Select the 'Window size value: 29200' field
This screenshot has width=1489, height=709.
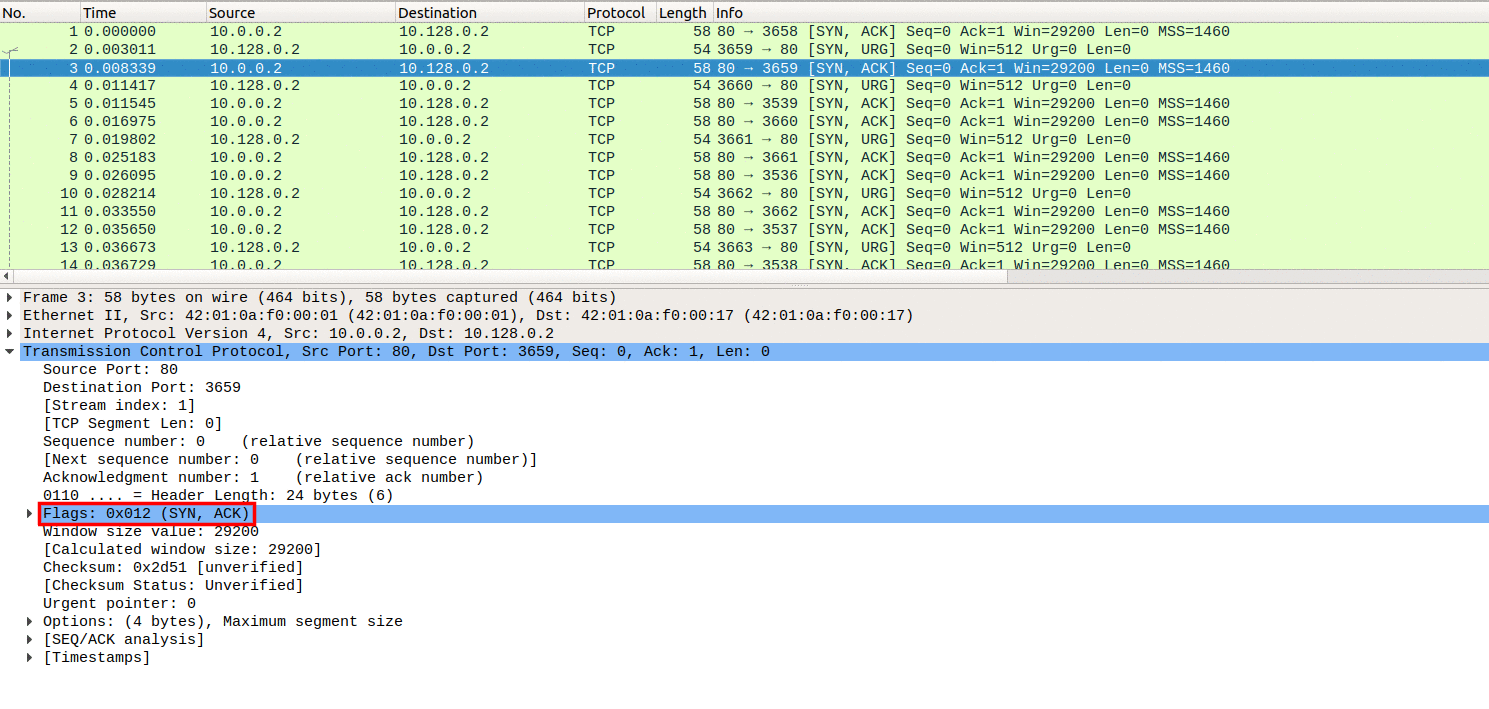[x=150, y=532]
